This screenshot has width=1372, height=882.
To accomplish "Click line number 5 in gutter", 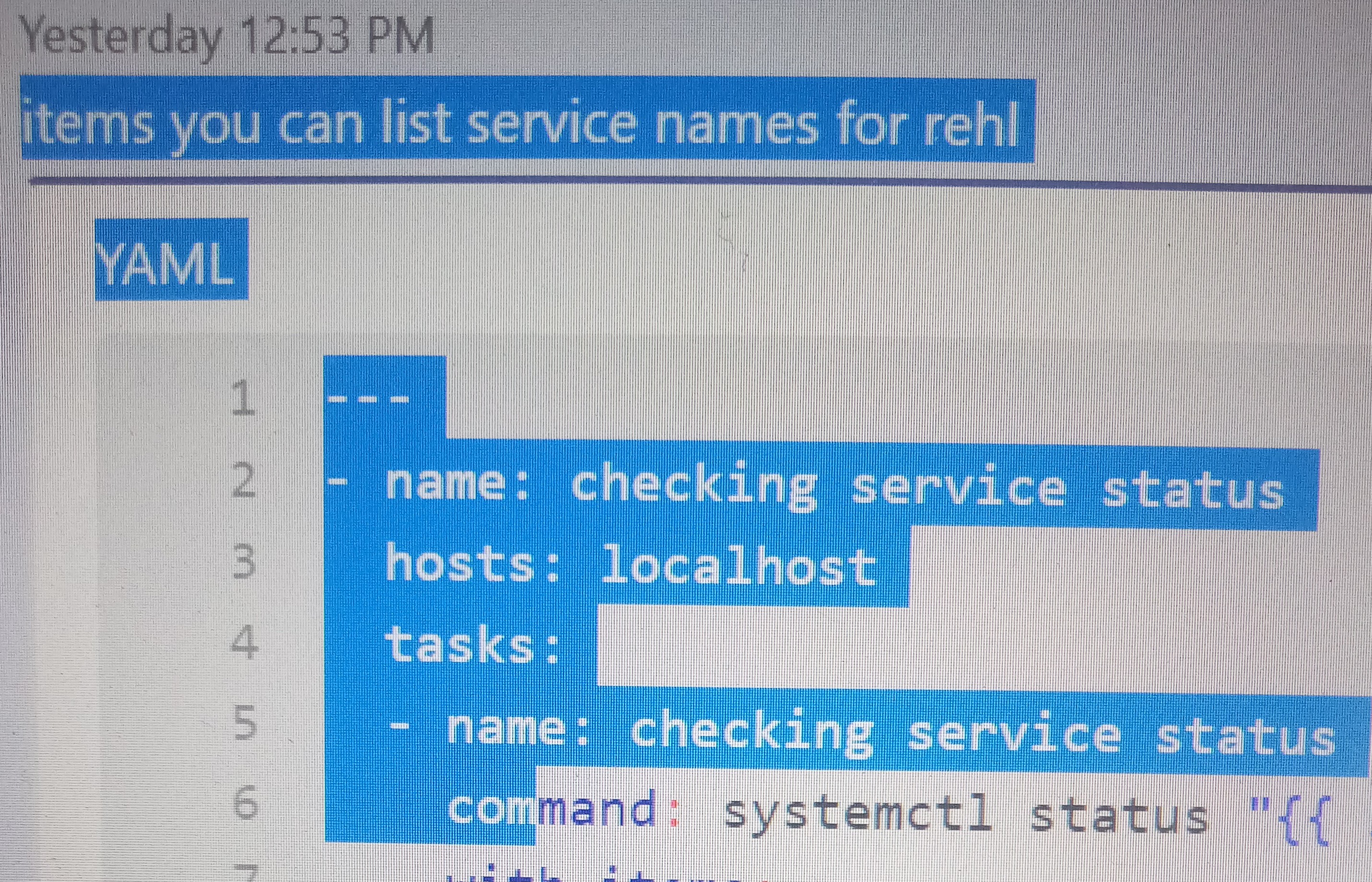I will point(245,723).
